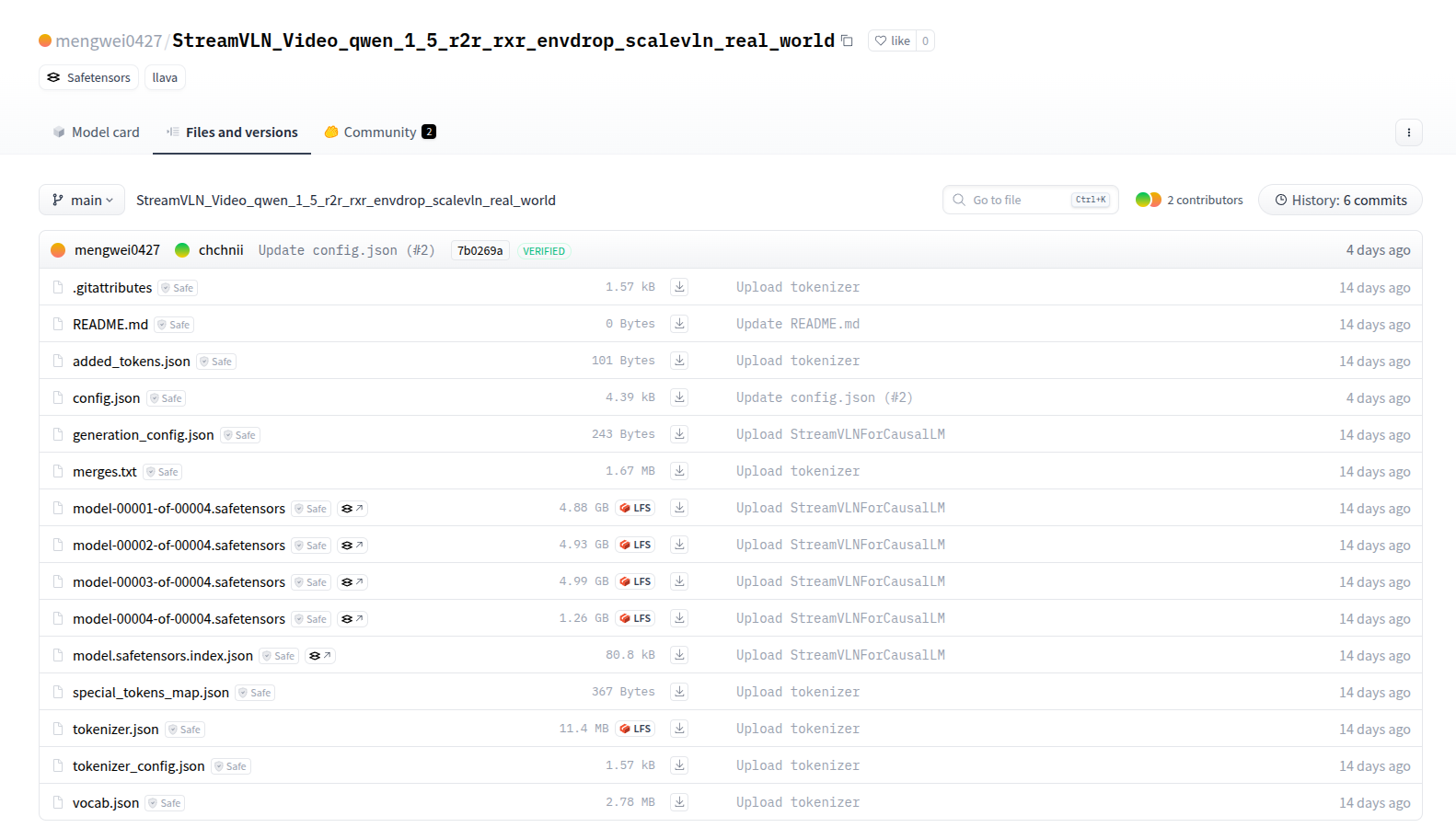Download model.safetensors.index.json
The image size is (1456, 839).
click(679, 655)
